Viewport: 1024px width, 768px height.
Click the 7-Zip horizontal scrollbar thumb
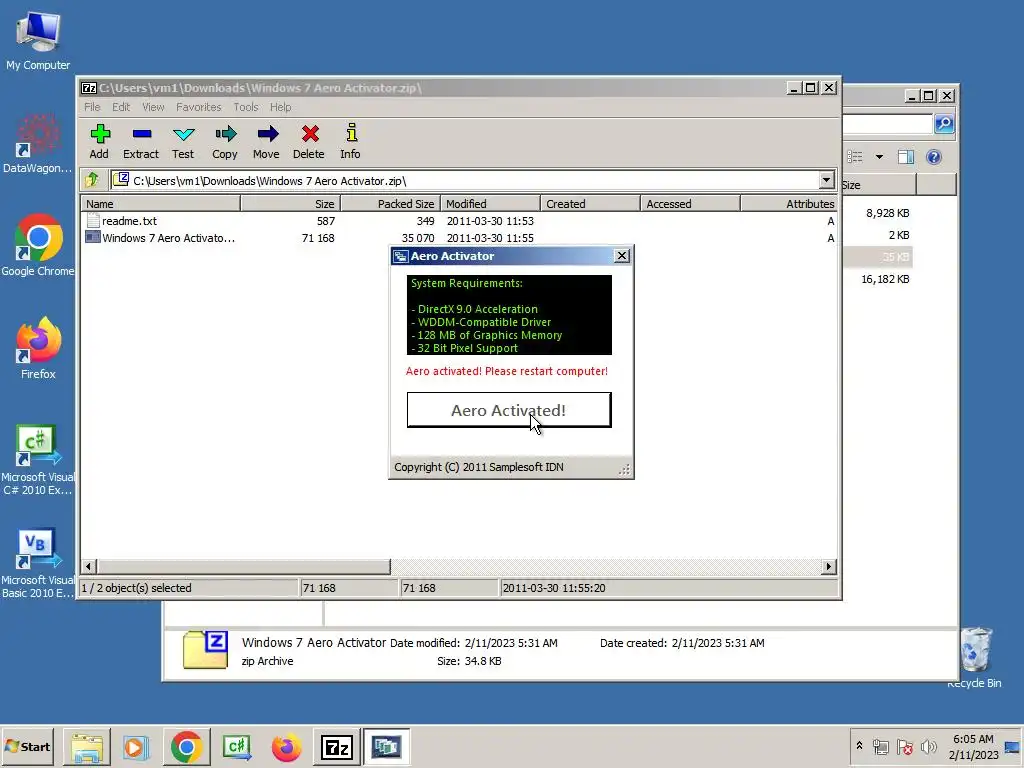(244, 566)
